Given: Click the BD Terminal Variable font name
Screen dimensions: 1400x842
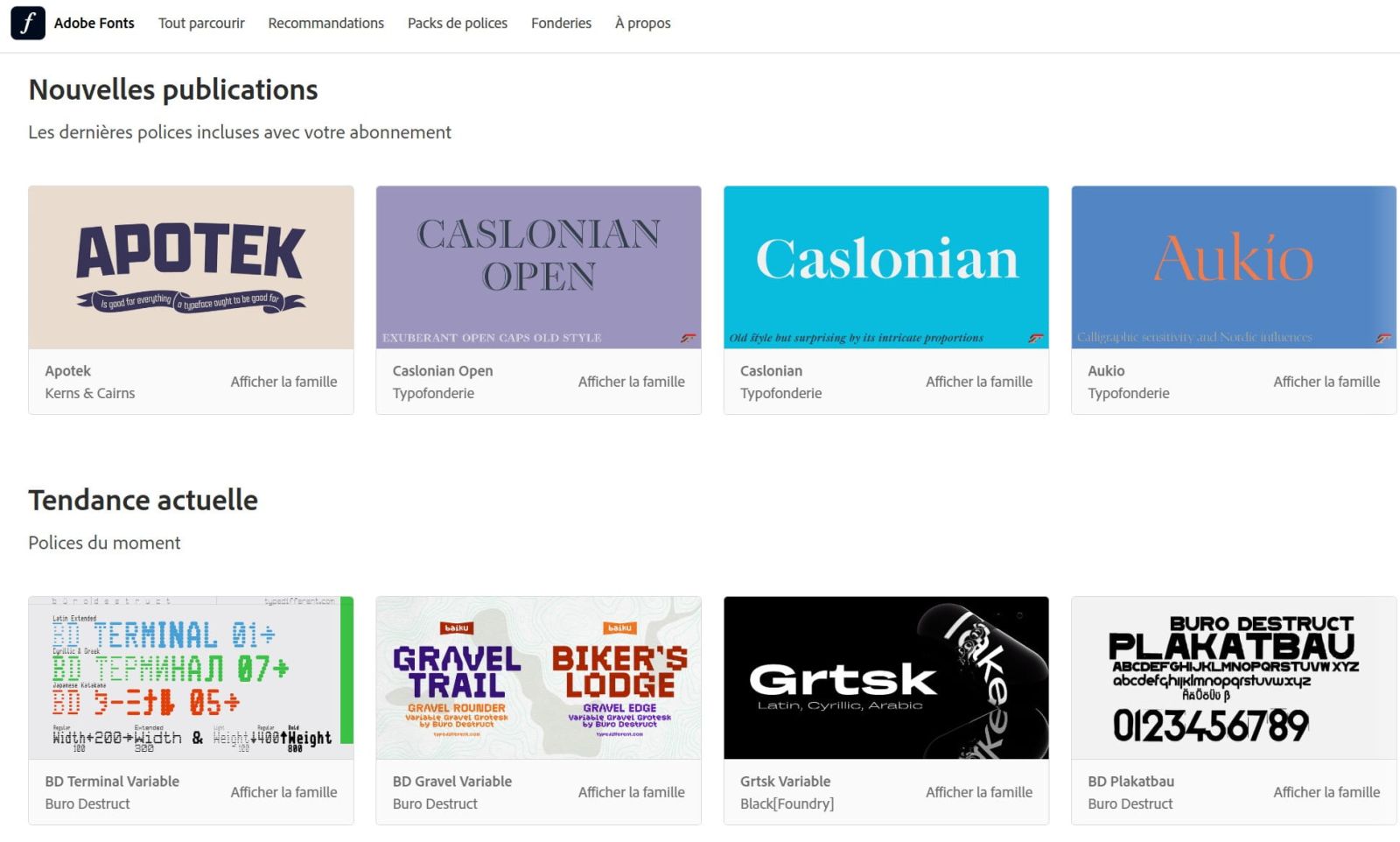Looking at the screenshot, I should coord(112,782).
